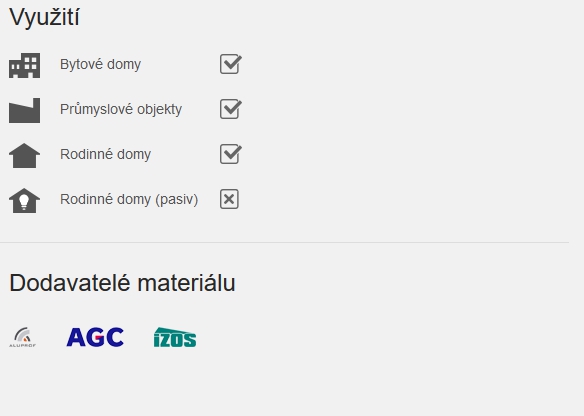This screenshot has height=416, width=584.
Task: Select the plain family house icon
Action: coord(24,155)
